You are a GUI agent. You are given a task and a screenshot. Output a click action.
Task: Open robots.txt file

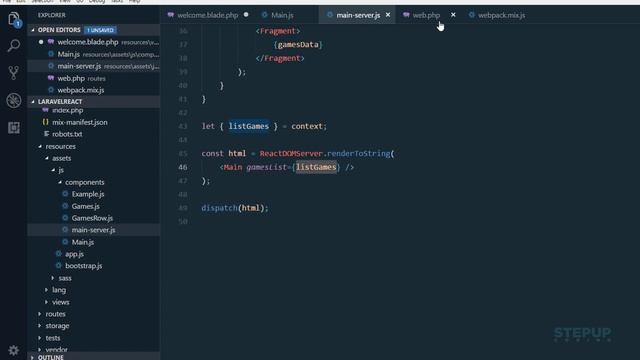point(67,134)
